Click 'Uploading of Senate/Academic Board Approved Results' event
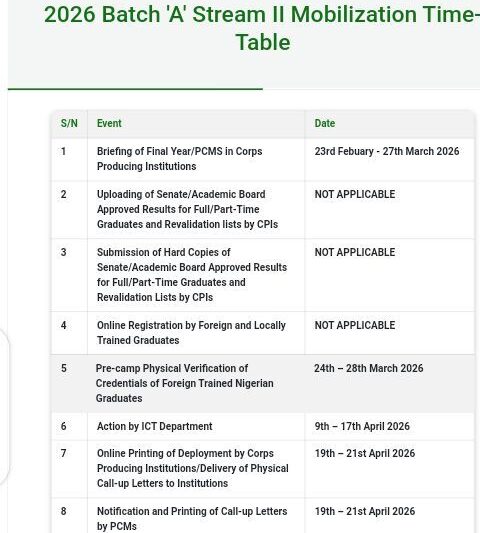480x533 pixels. 187,209
